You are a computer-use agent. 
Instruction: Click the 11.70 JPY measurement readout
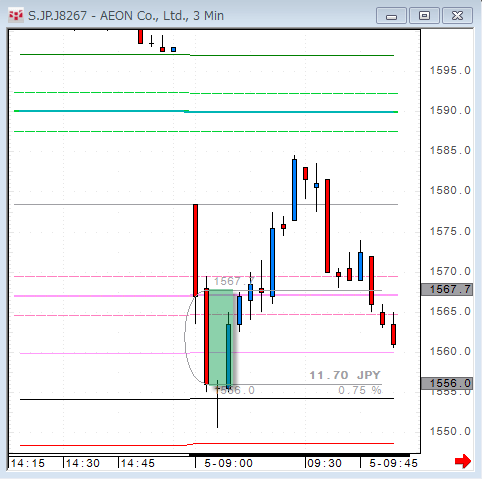345,375
